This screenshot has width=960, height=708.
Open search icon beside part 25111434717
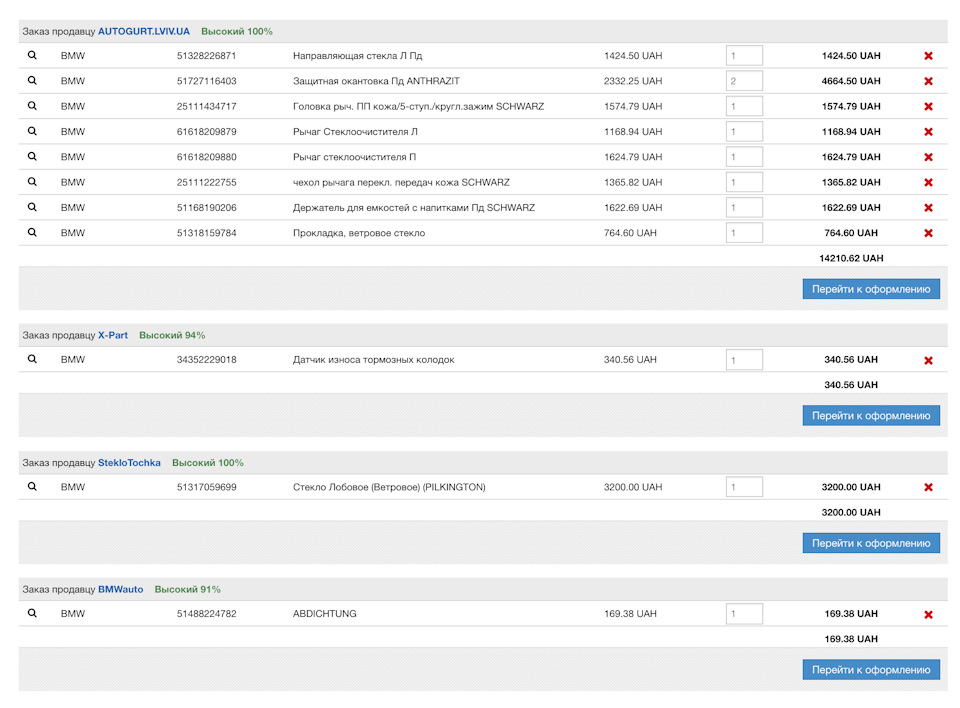coord(32,106)
